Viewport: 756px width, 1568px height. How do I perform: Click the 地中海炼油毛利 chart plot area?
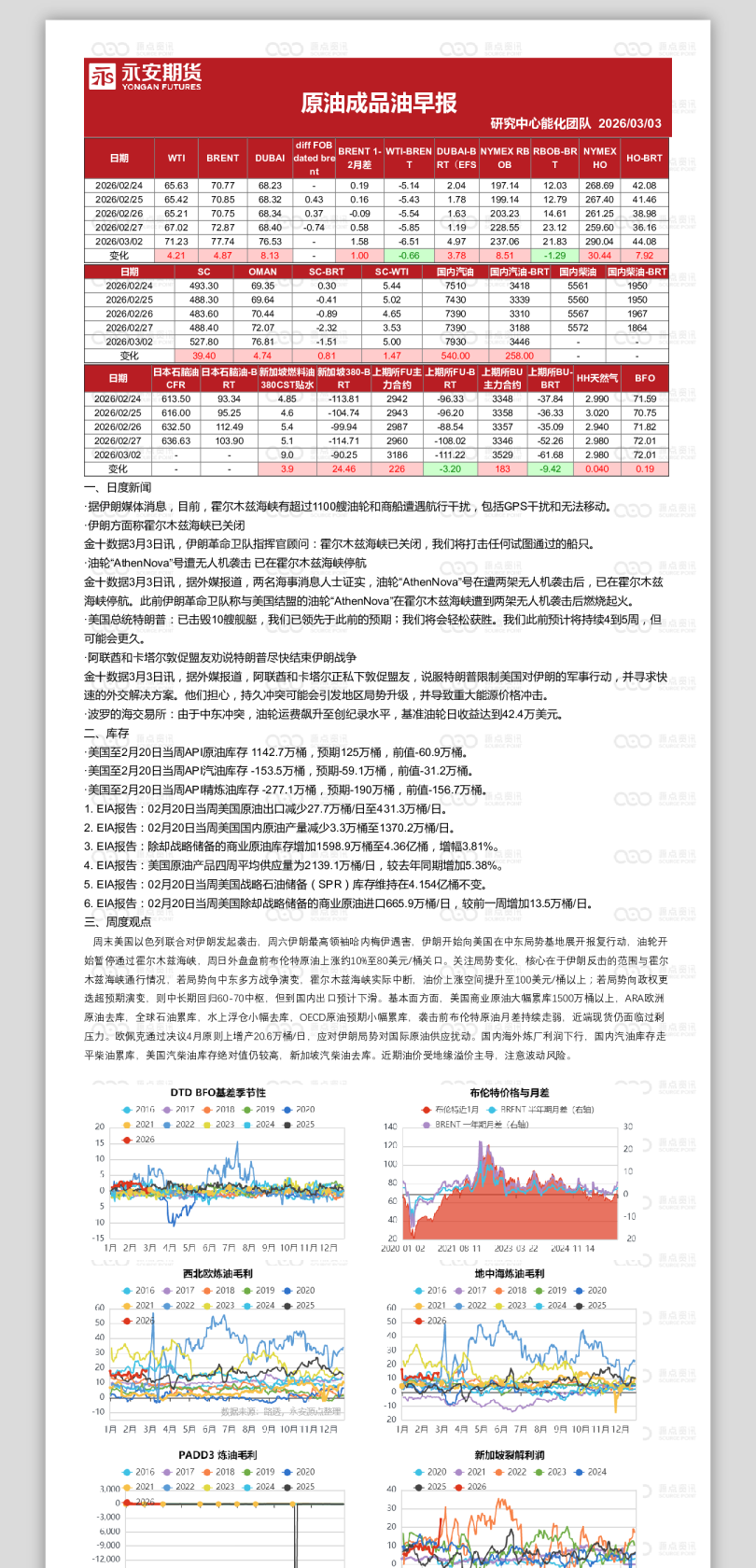pyautogui.click(x=518, y=1363)
